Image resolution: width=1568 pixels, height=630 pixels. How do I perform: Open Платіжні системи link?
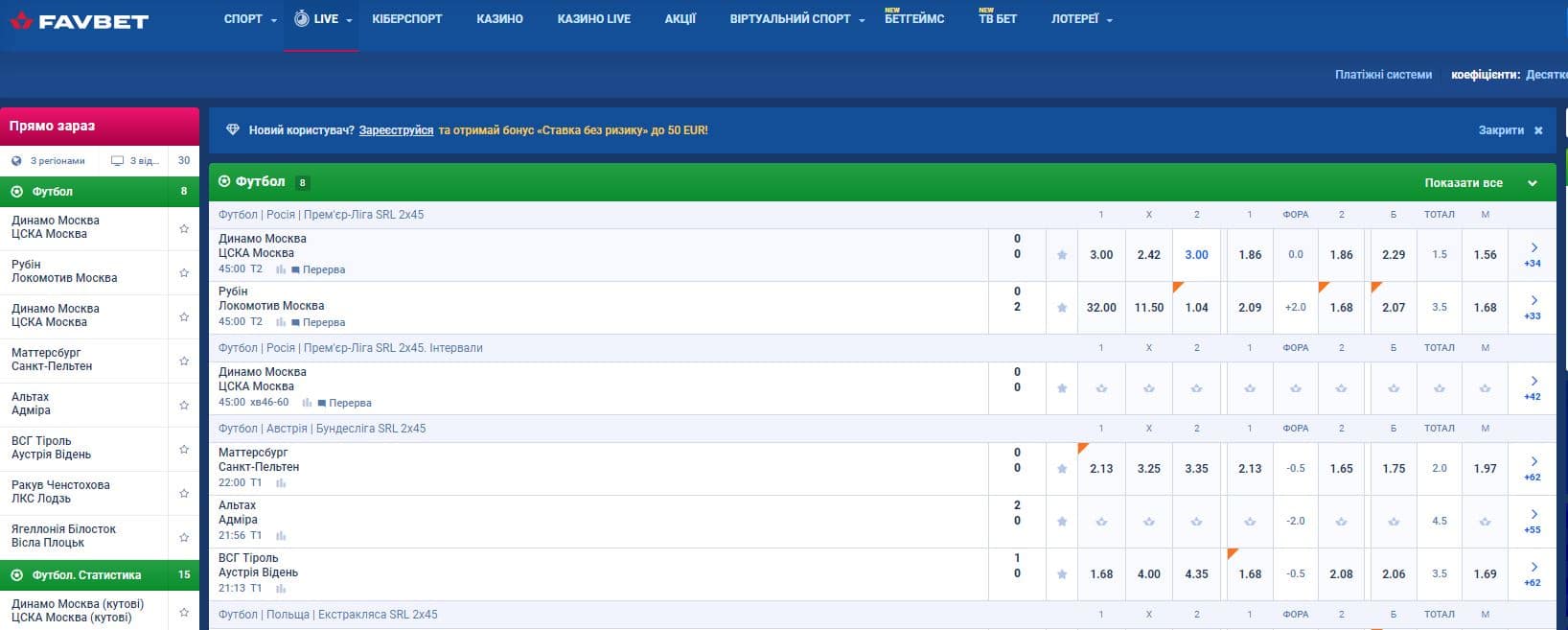(1383, 75)
